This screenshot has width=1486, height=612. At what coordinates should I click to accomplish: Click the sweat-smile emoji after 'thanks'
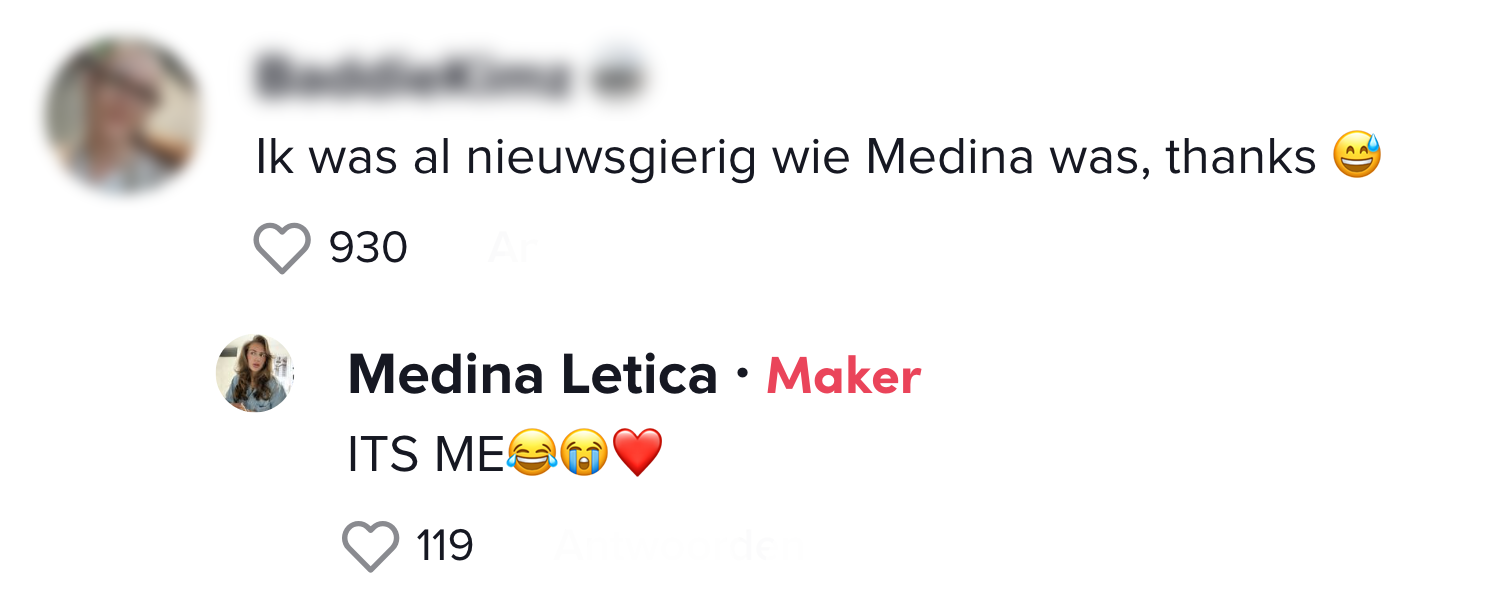coord(1357,159)
